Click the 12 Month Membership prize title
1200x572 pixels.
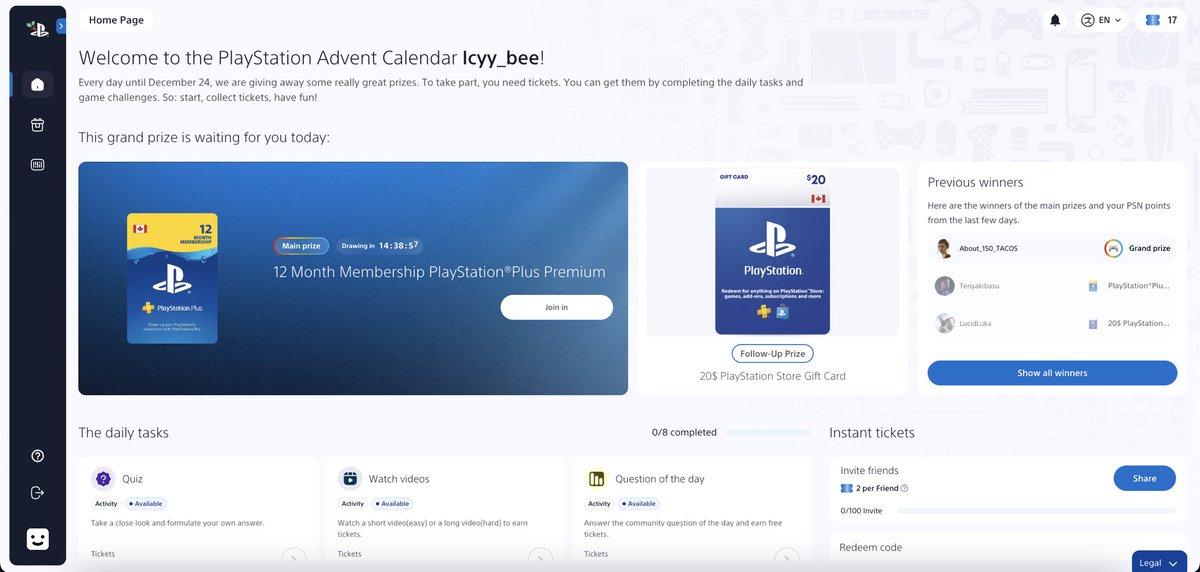click(439, 272)
